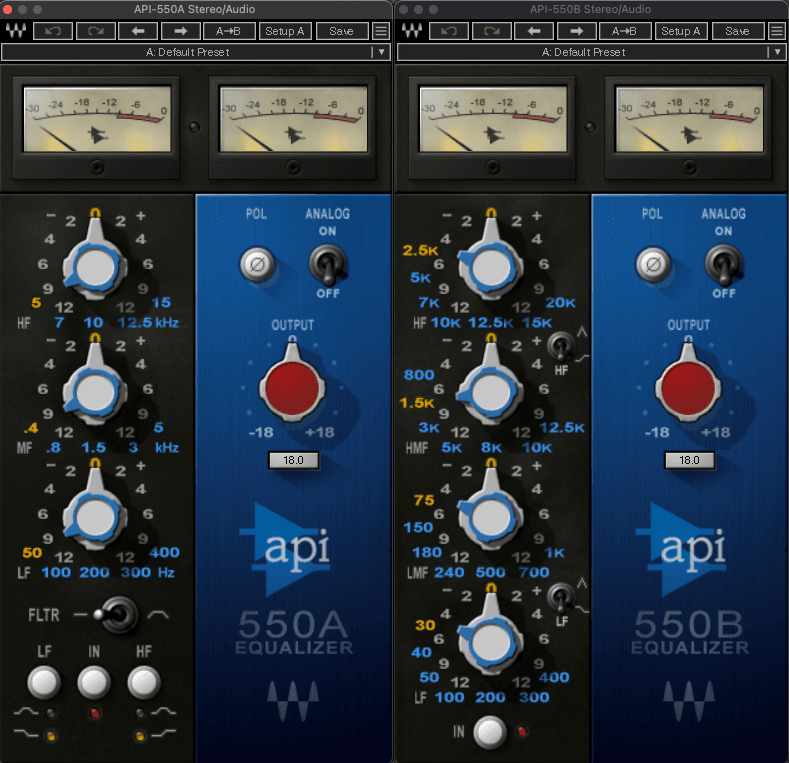Click the HF shelf/bell round button on 550A
This screenshot has height=763, width=789.
pyautogui.click(x=144, y=682)
